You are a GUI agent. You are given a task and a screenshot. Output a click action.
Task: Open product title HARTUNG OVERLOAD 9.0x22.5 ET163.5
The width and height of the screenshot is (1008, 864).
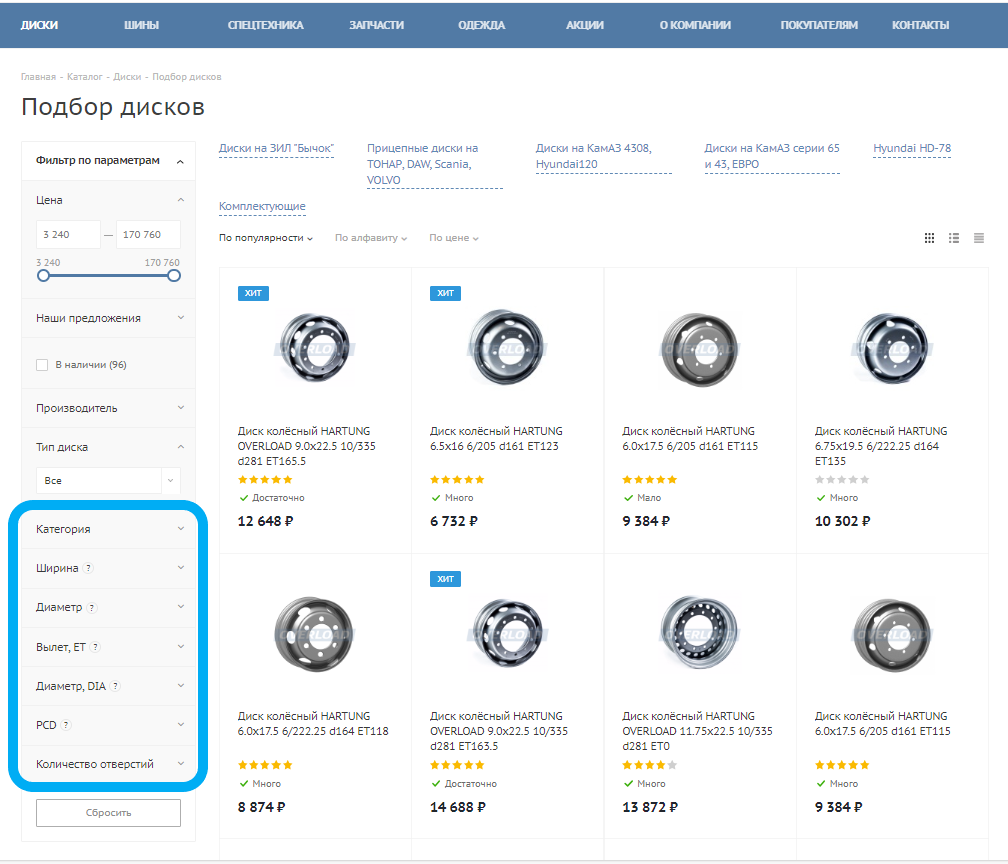click(499, 732)
